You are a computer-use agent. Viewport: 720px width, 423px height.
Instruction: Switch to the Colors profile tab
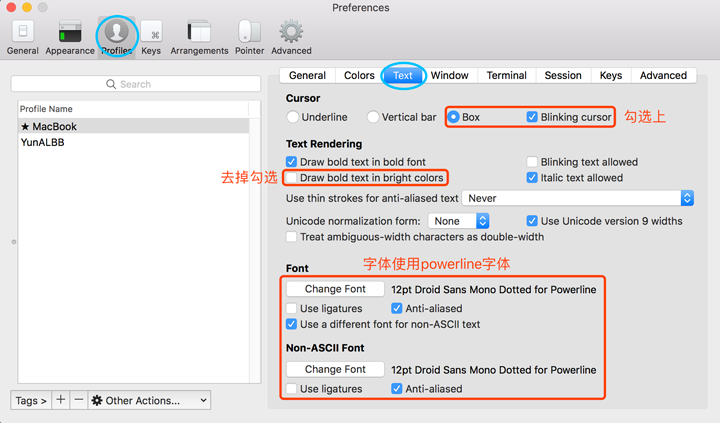pyautogui.click(x=359, y=75)
